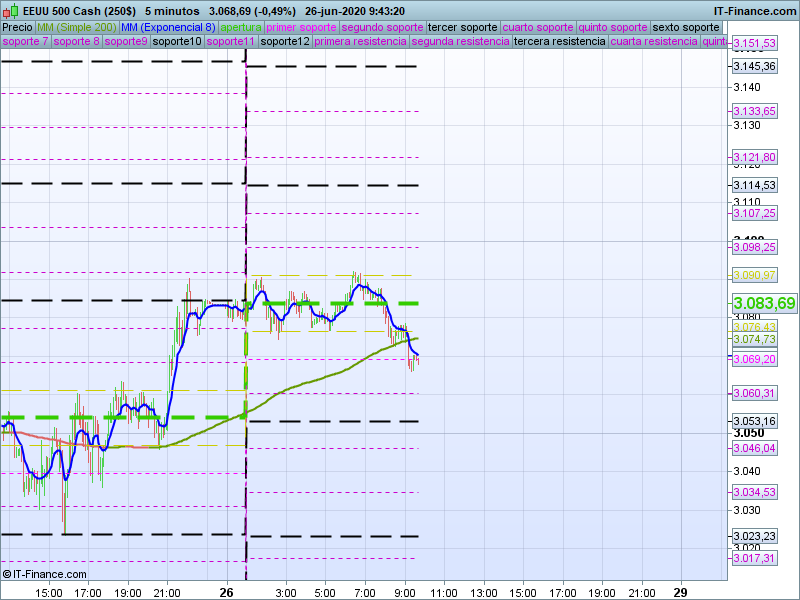
Task: Click the cuarto soporte indicator label
Action: (538, 27)
